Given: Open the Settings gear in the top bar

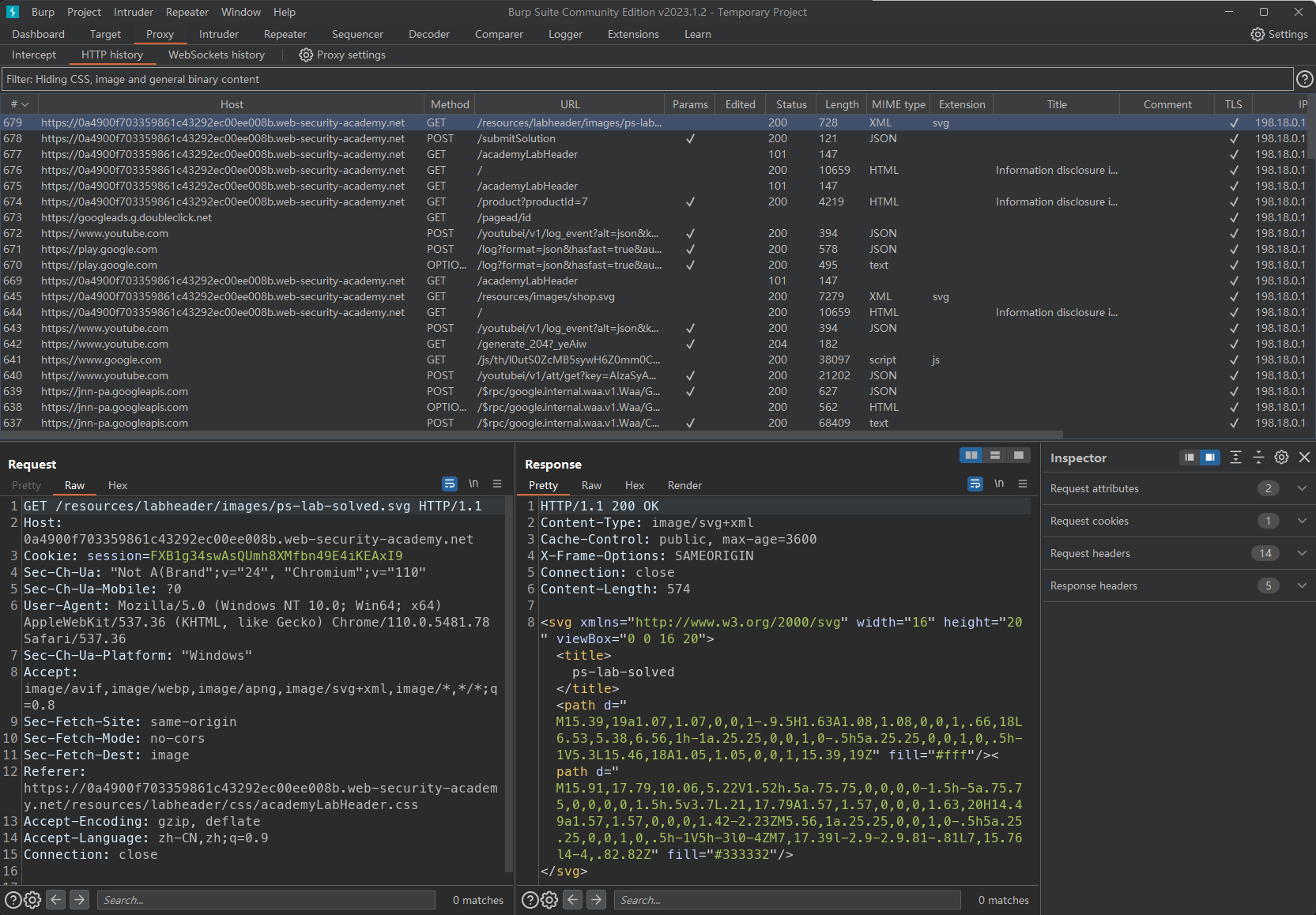Looking at the screenshot, I should tap(1258, 34).
